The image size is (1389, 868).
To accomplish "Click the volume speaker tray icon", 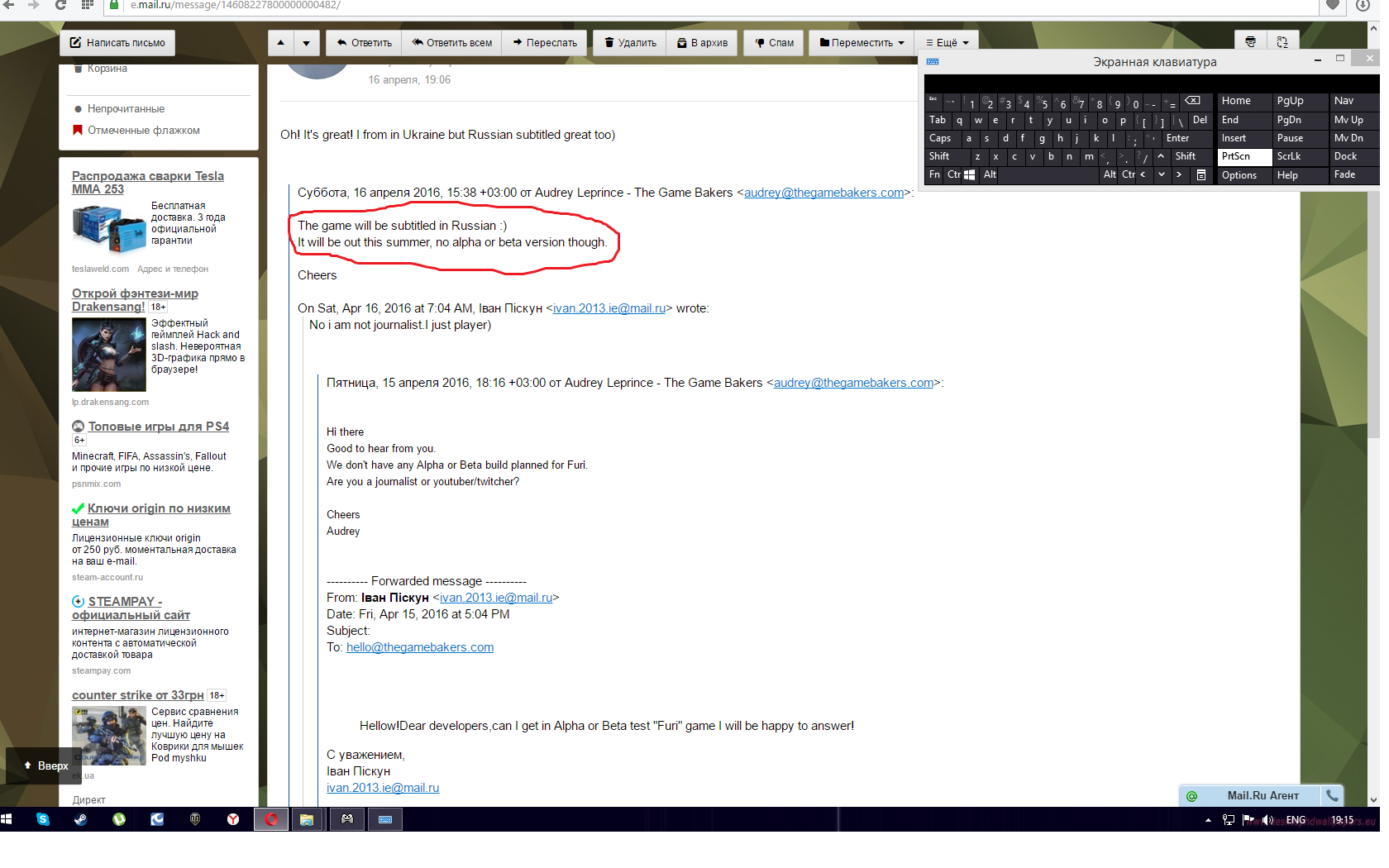I will pyautogui.click(x=1267, y=820).
